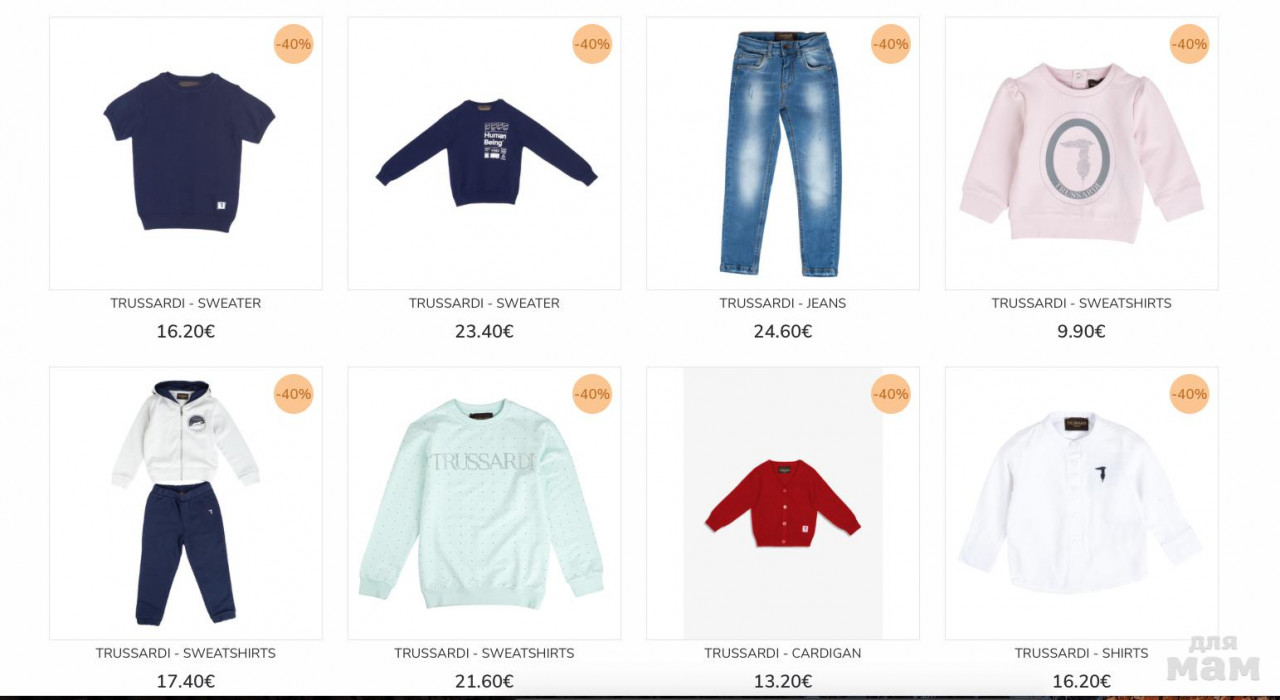Image resolution: width=1280 pixels, height=700 pixels.
Task: Open the blue faded jeans product image
Action: click(783, 153)
